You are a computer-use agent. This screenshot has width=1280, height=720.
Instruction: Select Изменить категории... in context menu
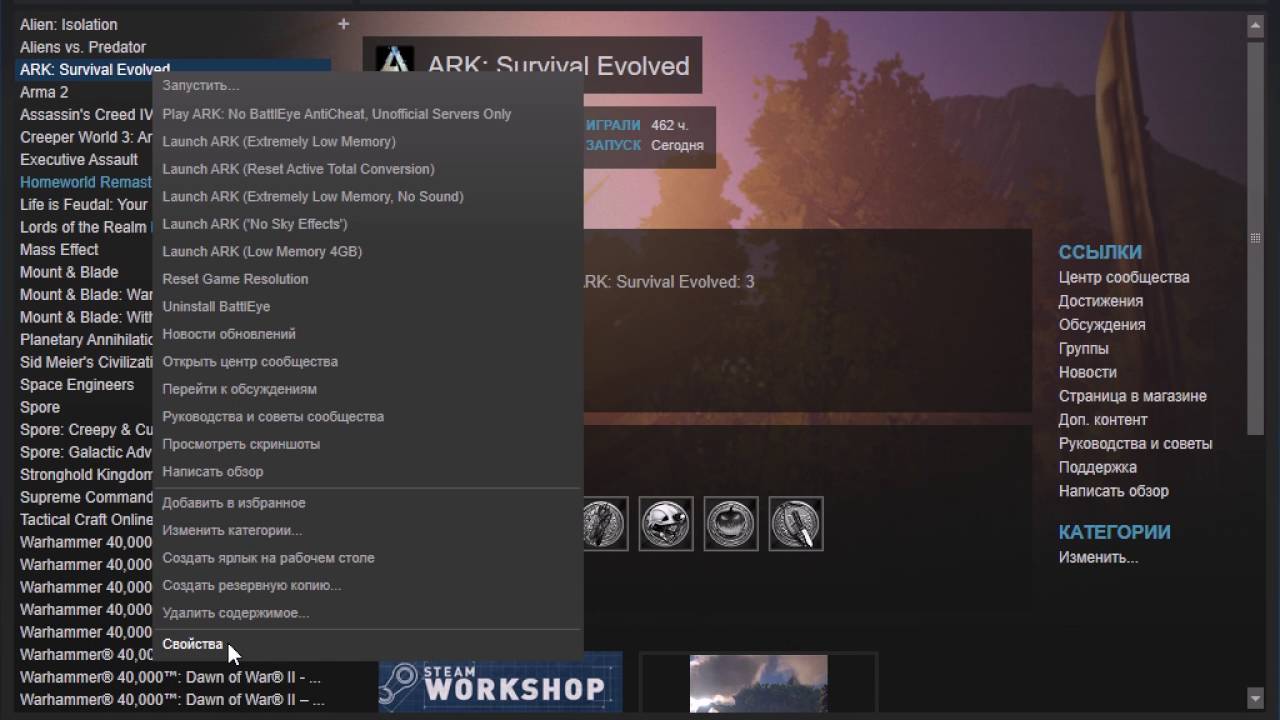[x=232, y=530]
